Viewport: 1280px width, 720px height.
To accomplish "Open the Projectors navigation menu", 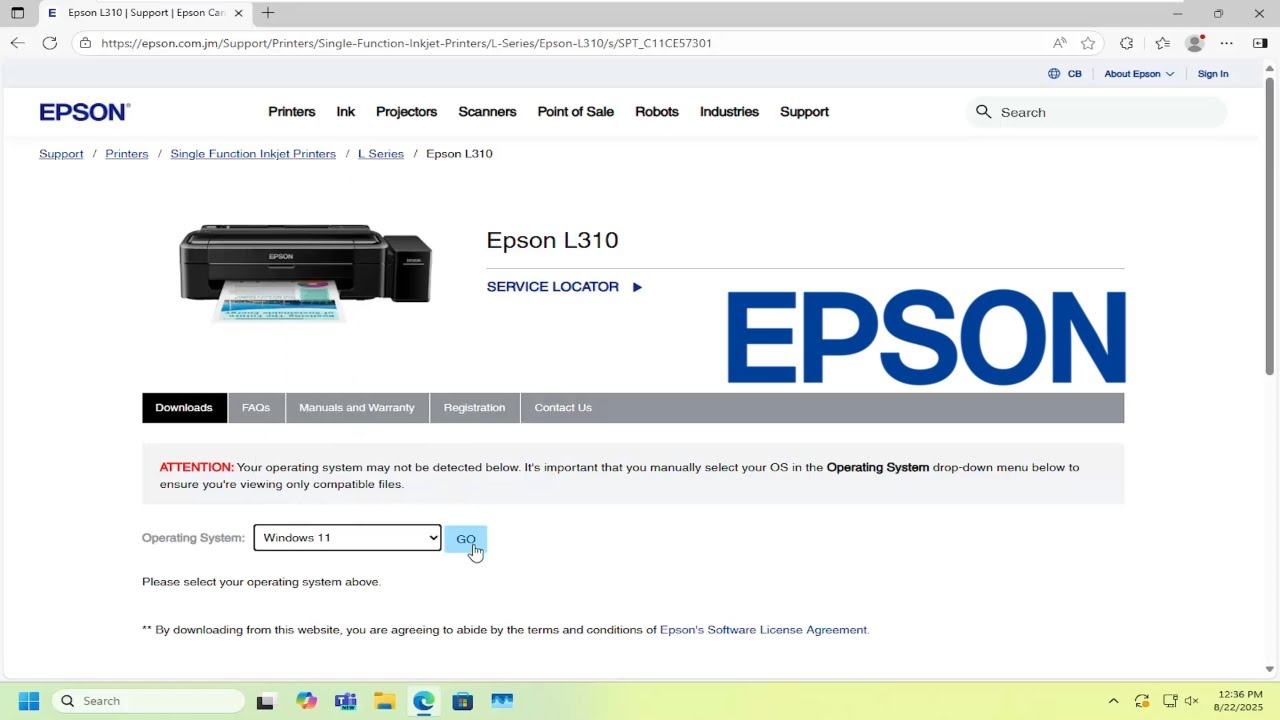I will coord(406,112).
